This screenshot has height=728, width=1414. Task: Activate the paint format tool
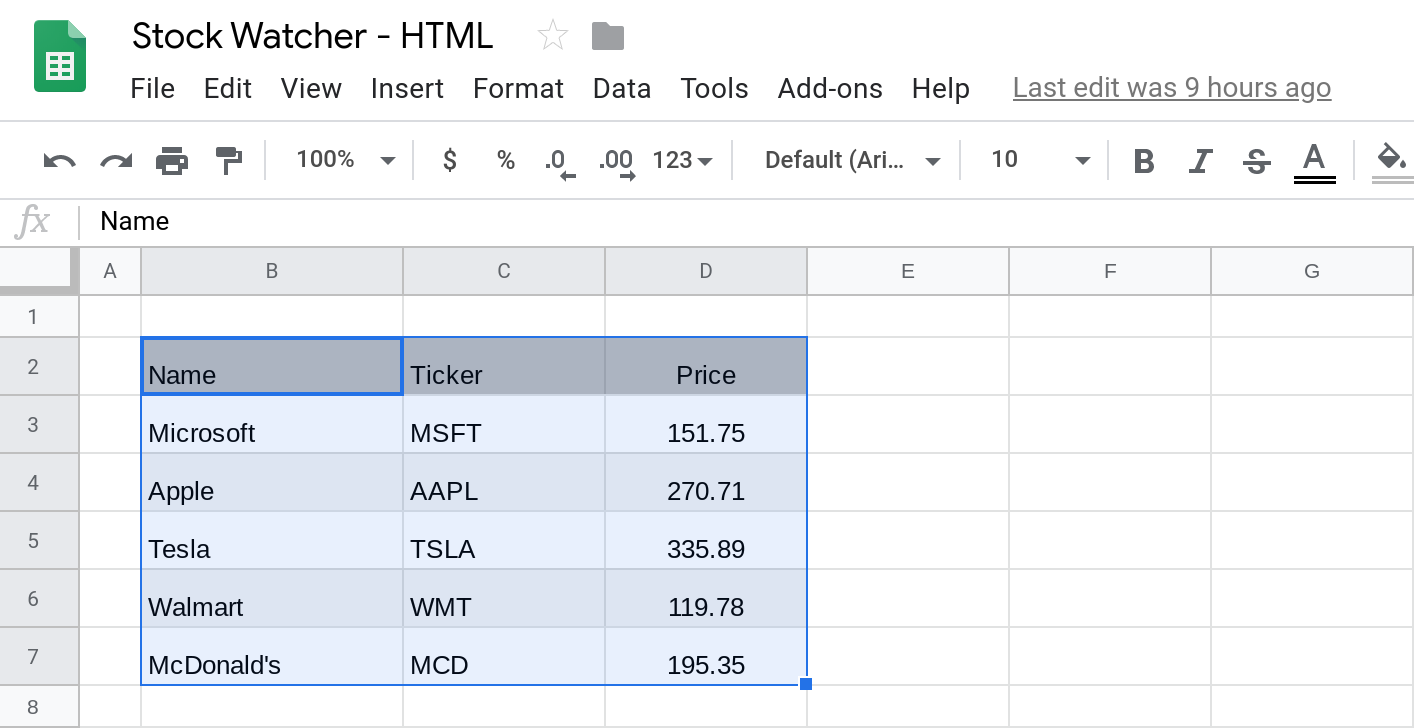click(x=229, y=160)
